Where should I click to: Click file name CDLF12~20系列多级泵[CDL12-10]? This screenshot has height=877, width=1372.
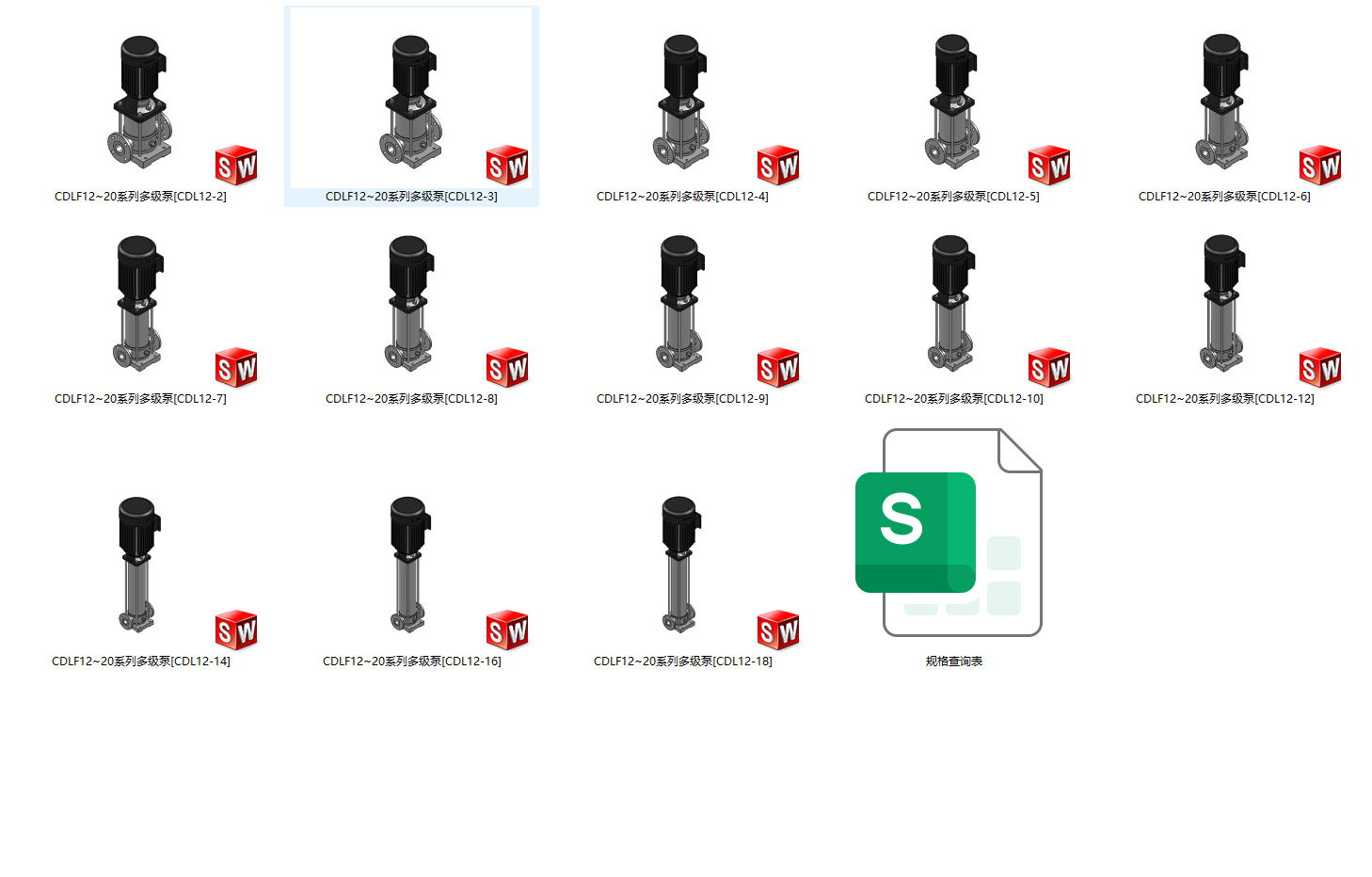(953, 399)
